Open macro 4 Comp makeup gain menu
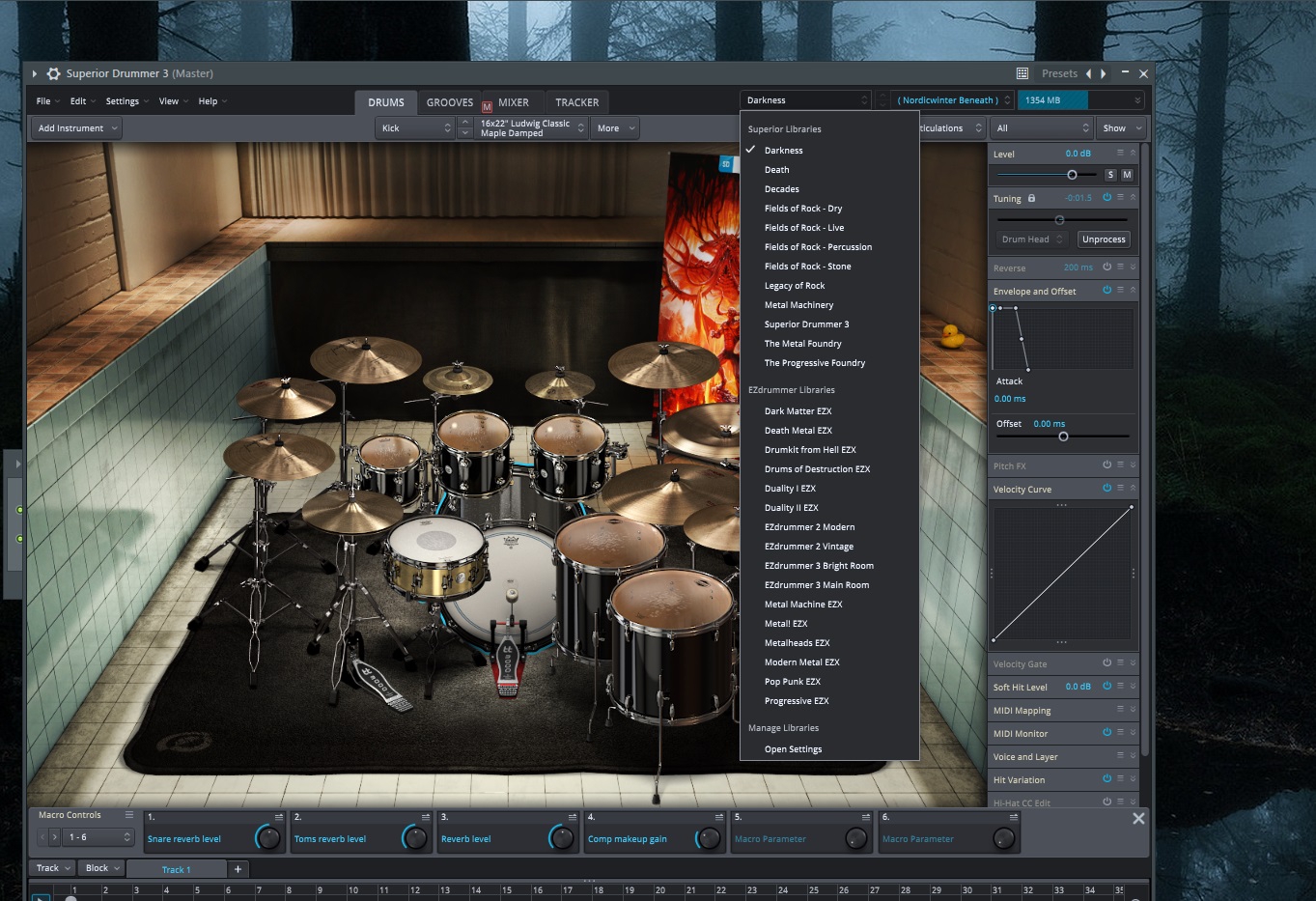Screen dimensions: 1316x901 [x=719, y=817]
